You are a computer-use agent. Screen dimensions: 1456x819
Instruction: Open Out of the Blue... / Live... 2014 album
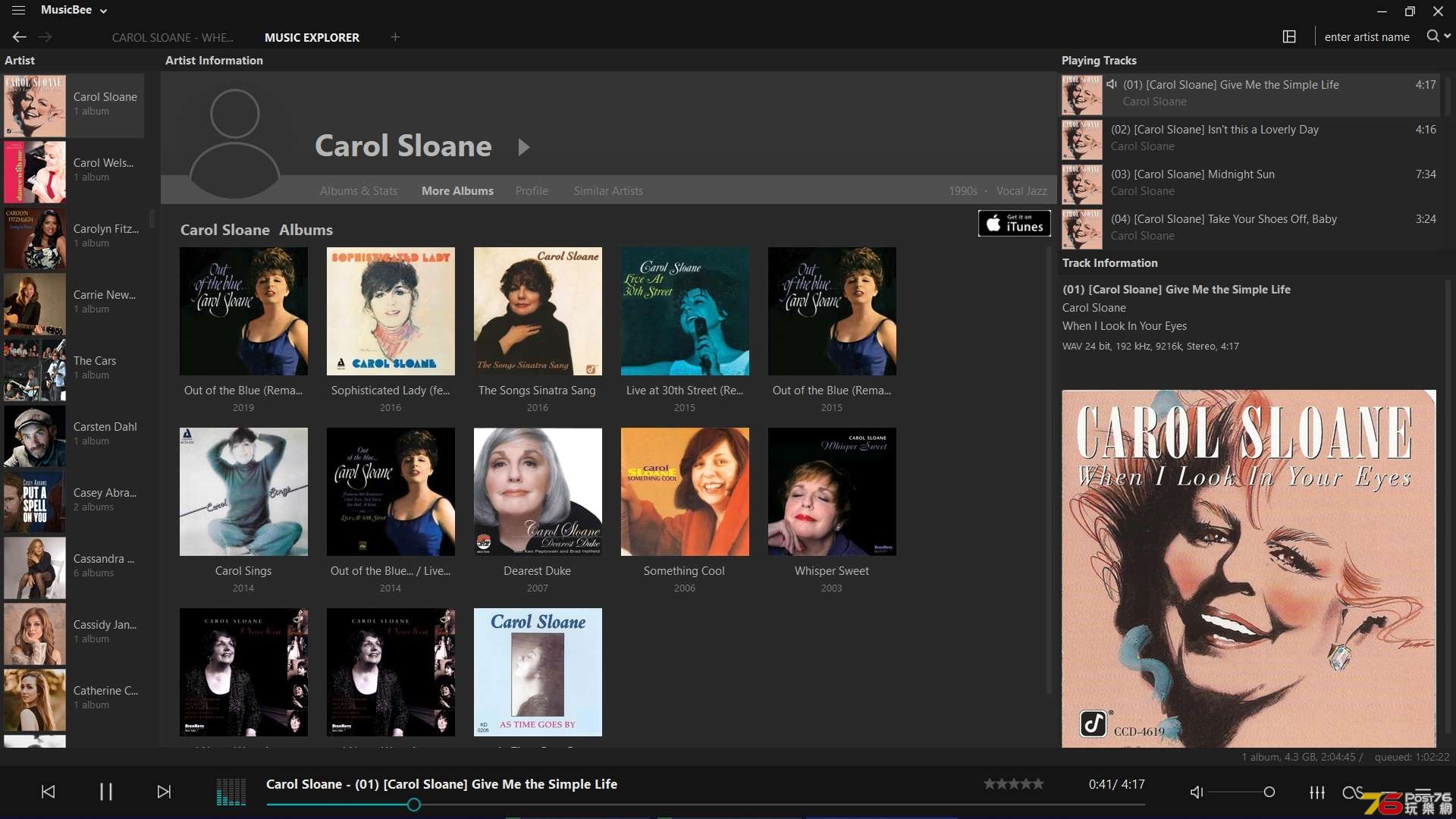[x=391, y=491]
